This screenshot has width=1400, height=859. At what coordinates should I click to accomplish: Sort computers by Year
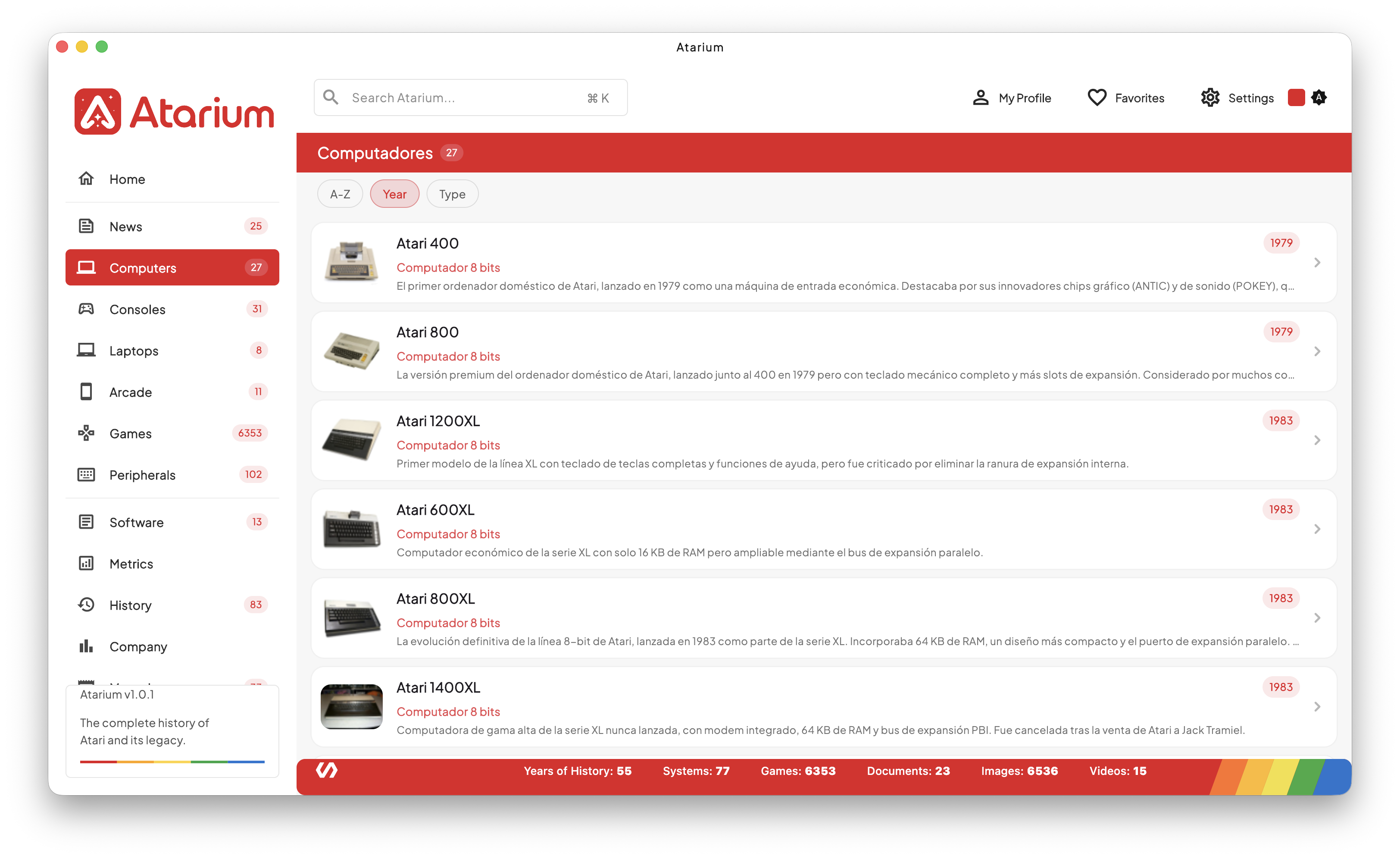point(394,194)
